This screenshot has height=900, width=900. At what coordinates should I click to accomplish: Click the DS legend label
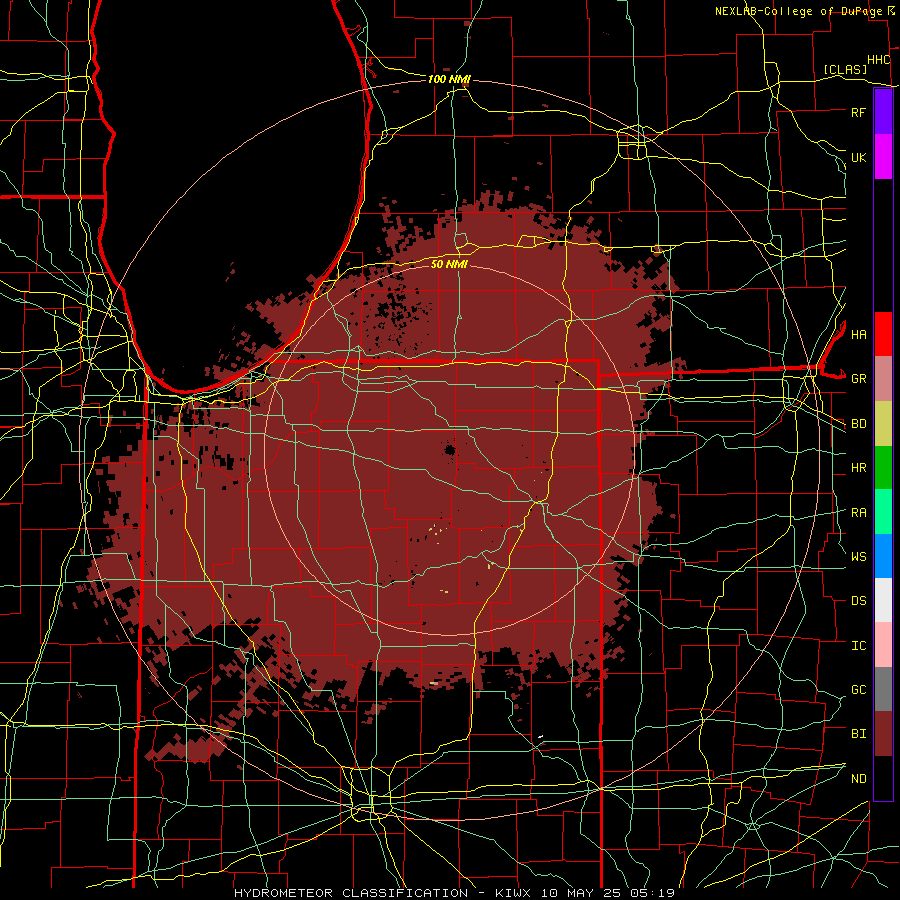pyautogui.click(x=858, y=601)
